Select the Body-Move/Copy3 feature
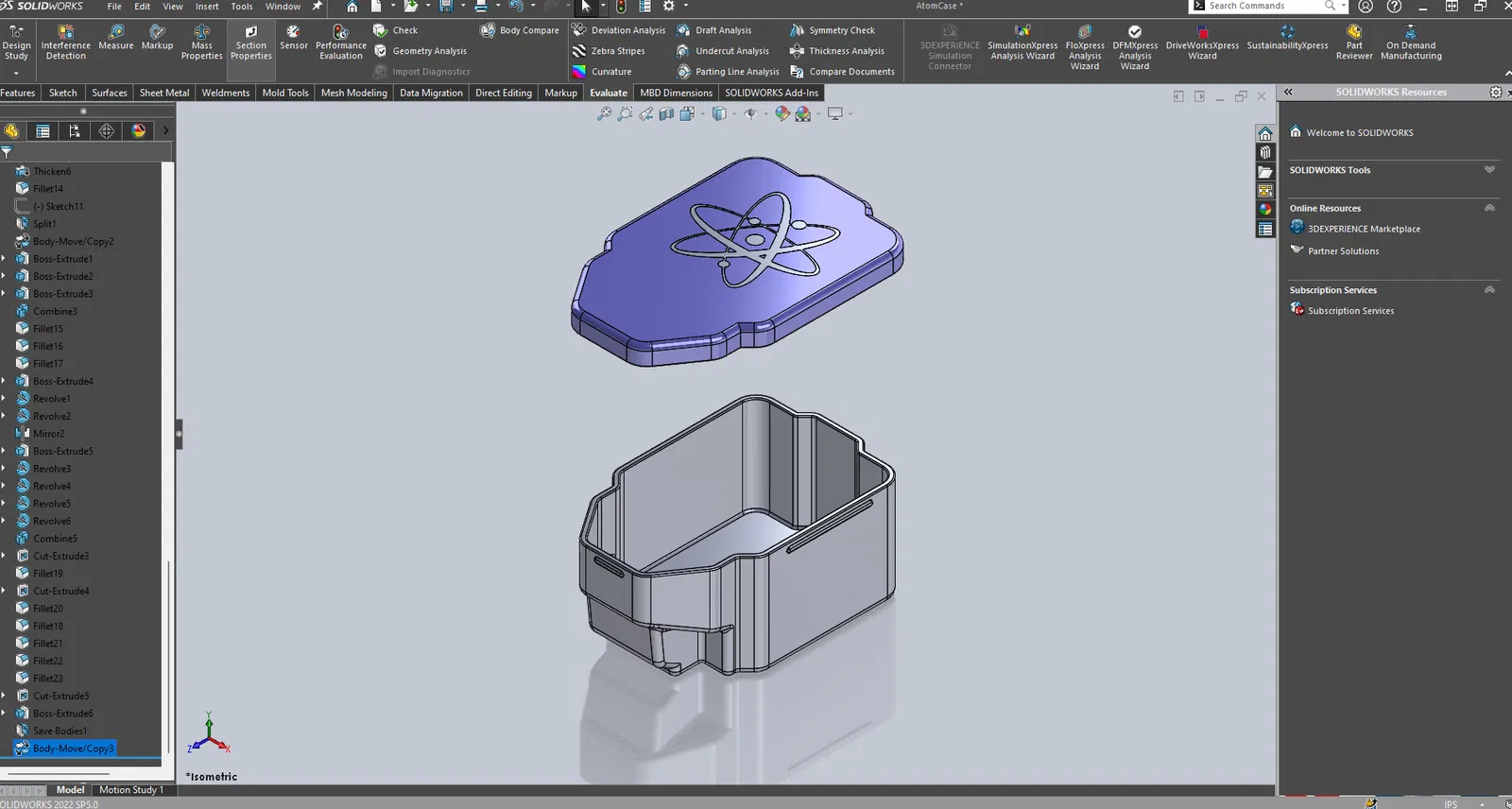The image size is (1512, 809). tap(64, 749)
